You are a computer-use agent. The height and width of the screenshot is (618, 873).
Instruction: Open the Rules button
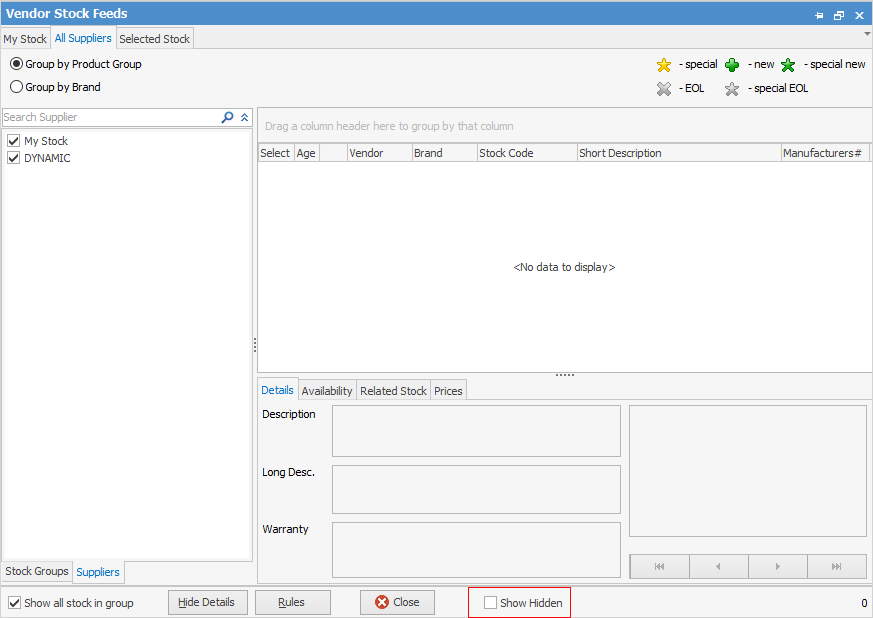point(292,602)
